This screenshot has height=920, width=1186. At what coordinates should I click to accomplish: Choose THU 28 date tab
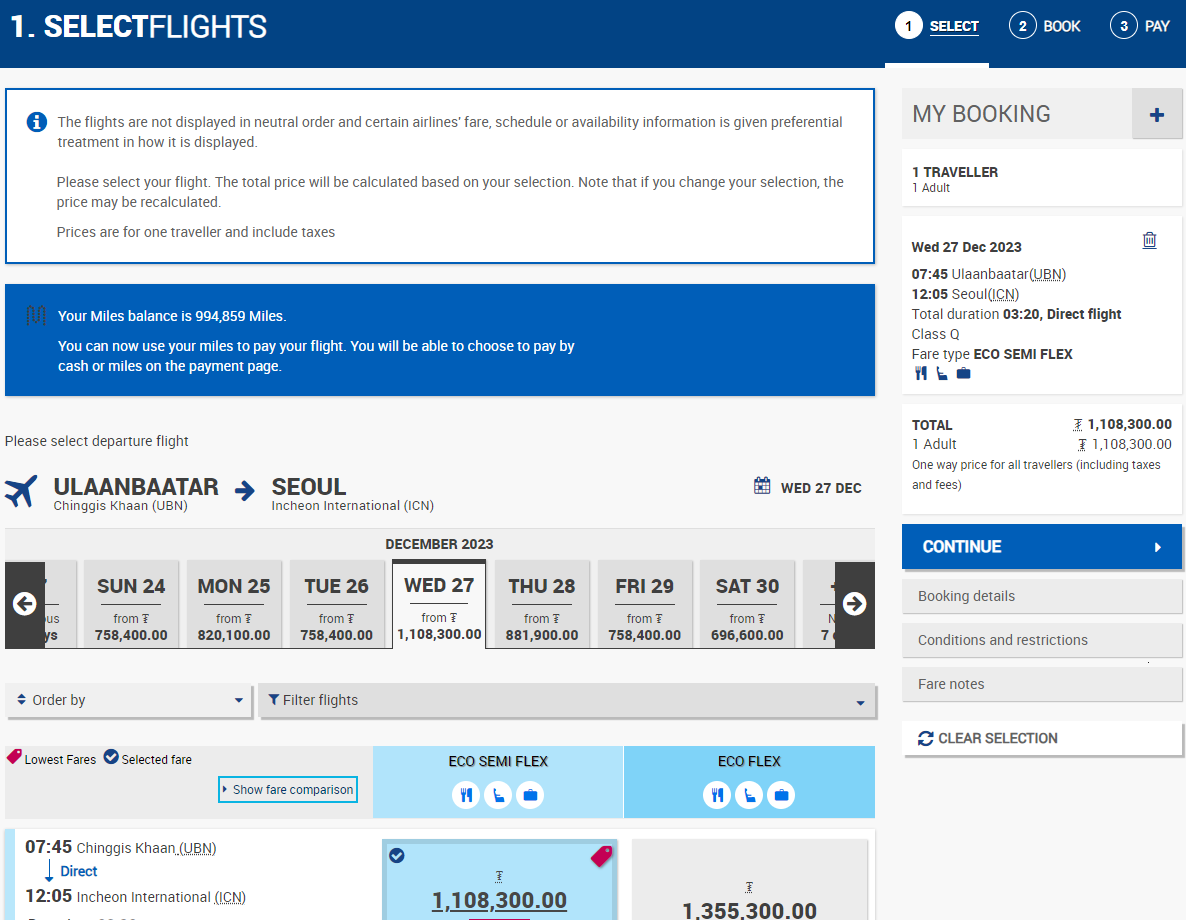[x=542, y=605]
